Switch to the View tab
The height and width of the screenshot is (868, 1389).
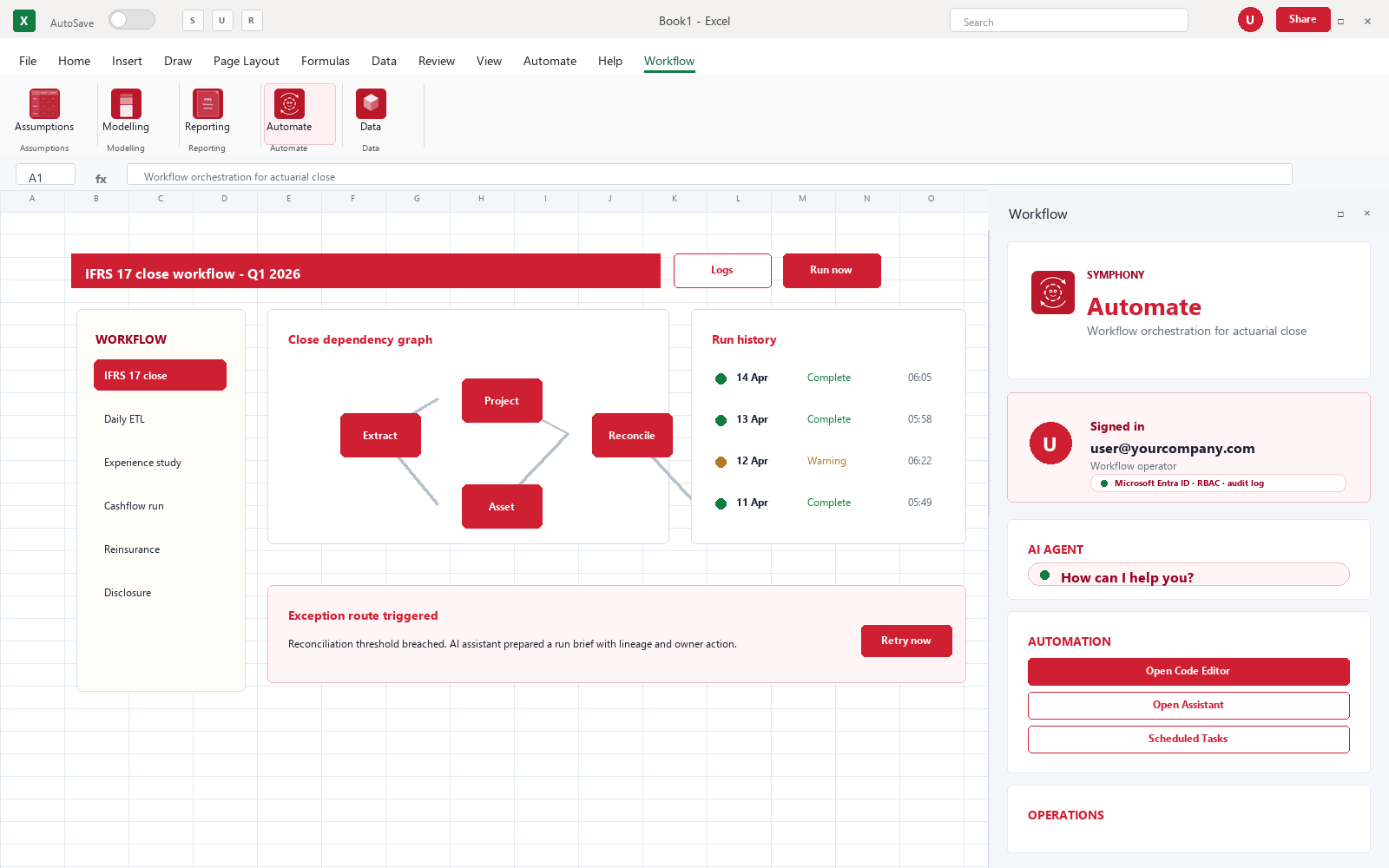tap(489, 61)
